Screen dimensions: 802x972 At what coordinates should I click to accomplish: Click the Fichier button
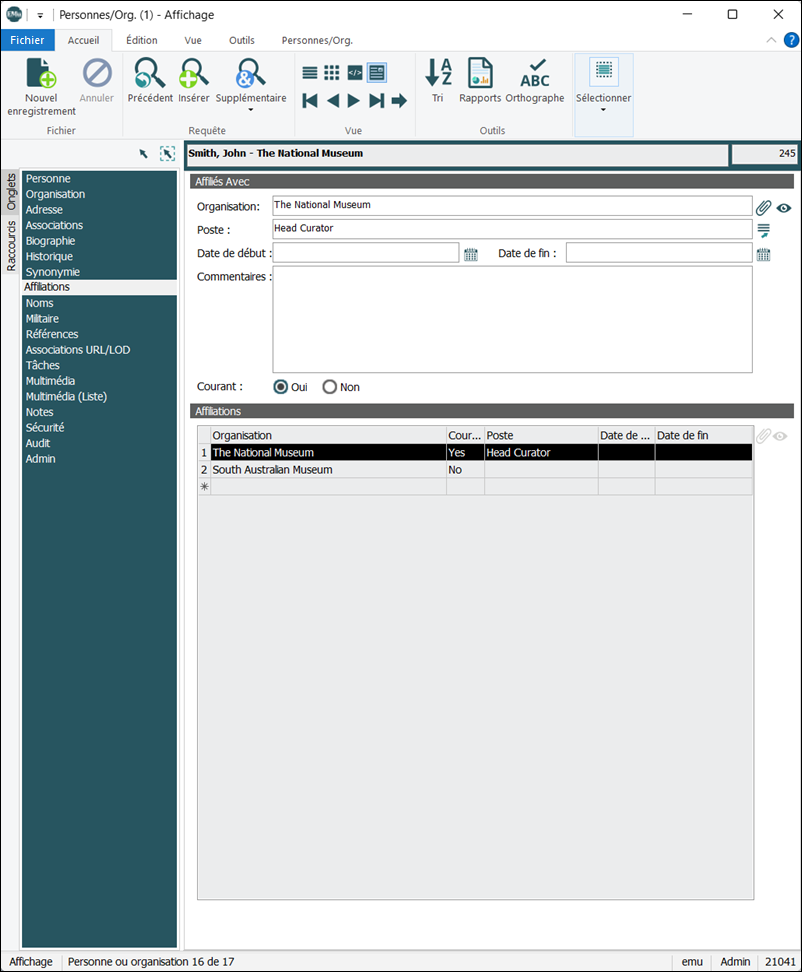(x=27, y=40)
